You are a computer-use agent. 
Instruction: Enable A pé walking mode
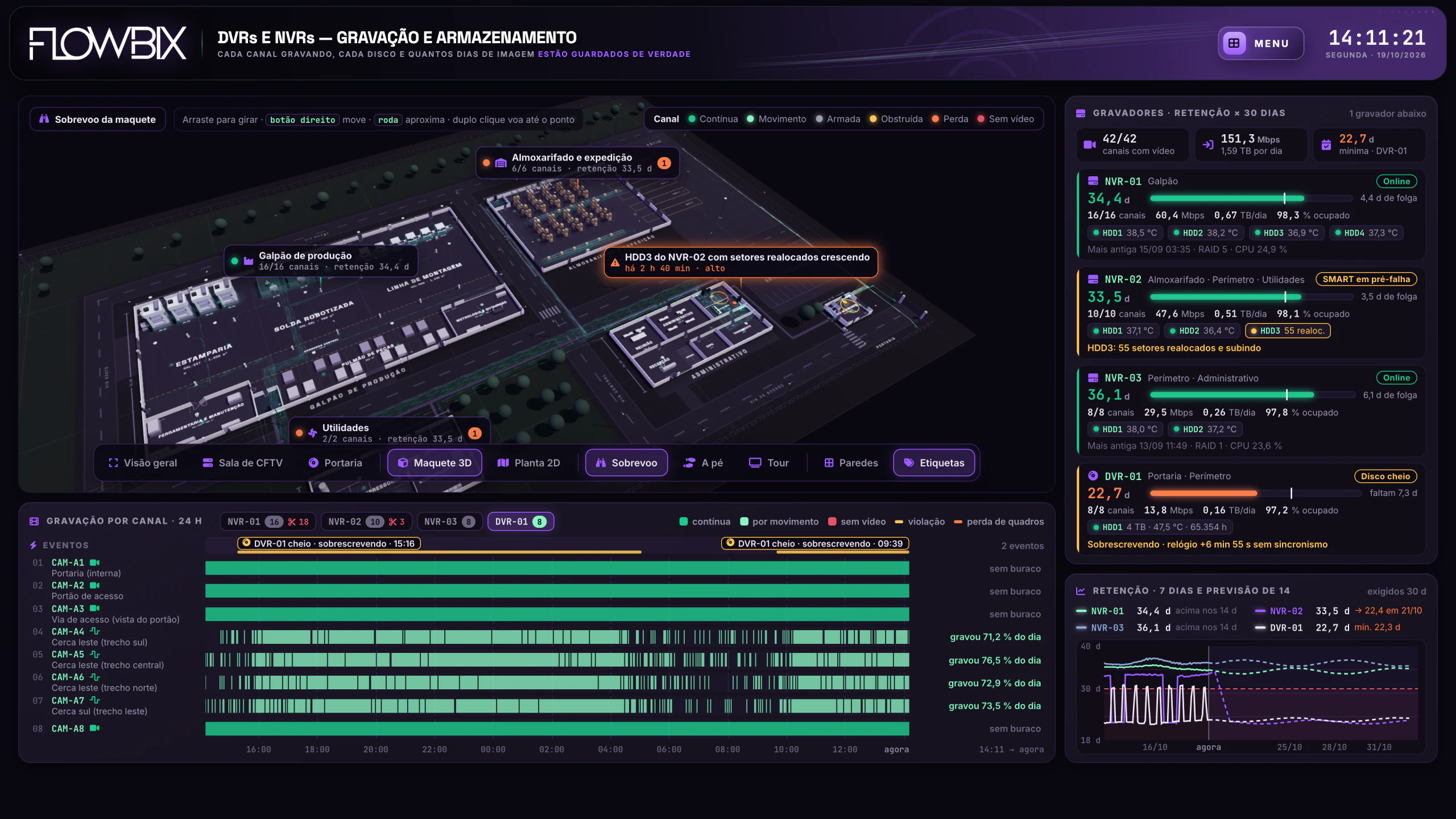[703, 463]
